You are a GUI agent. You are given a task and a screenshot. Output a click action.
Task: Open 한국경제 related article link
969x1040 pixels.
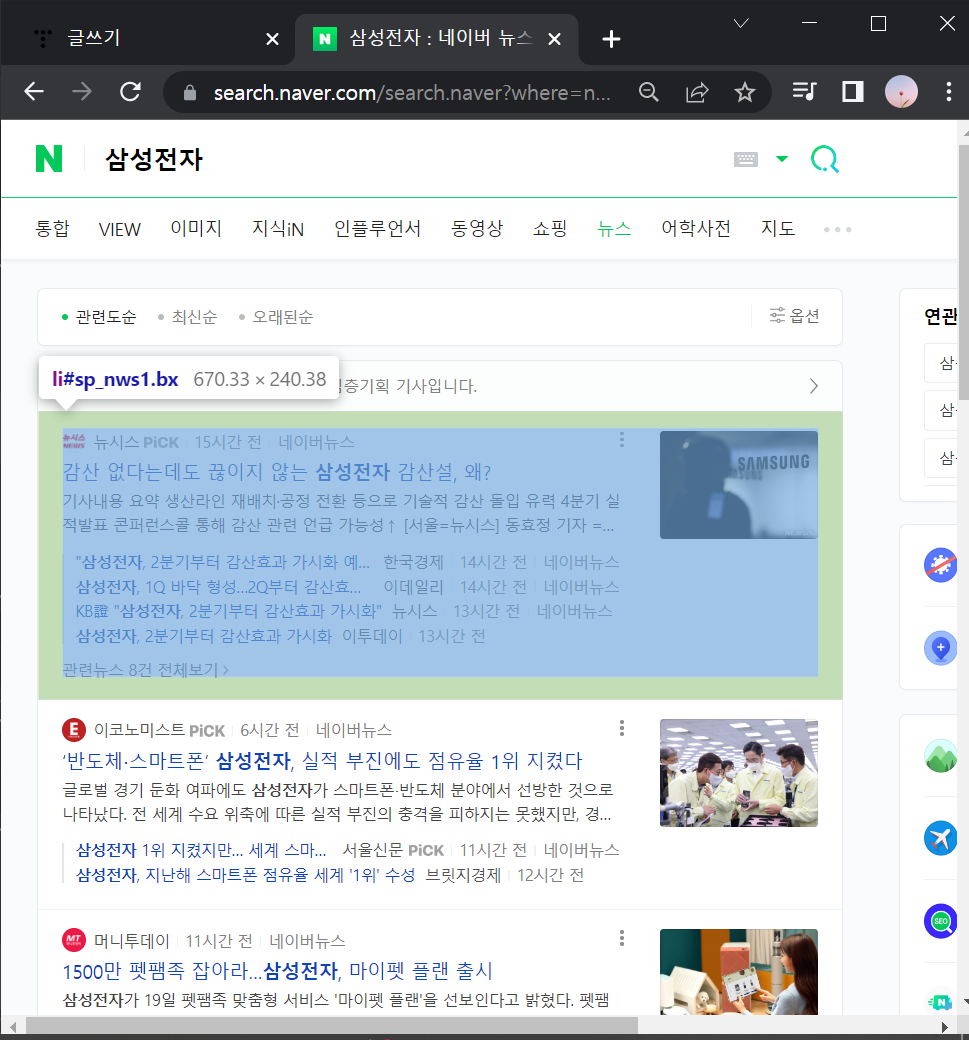(223, 562)
